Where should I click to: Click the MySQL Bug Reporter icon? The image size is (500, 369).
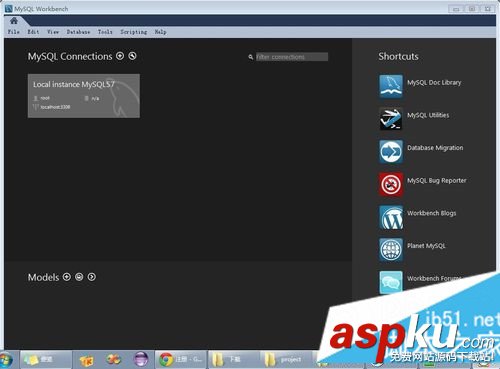click(391, 184)
